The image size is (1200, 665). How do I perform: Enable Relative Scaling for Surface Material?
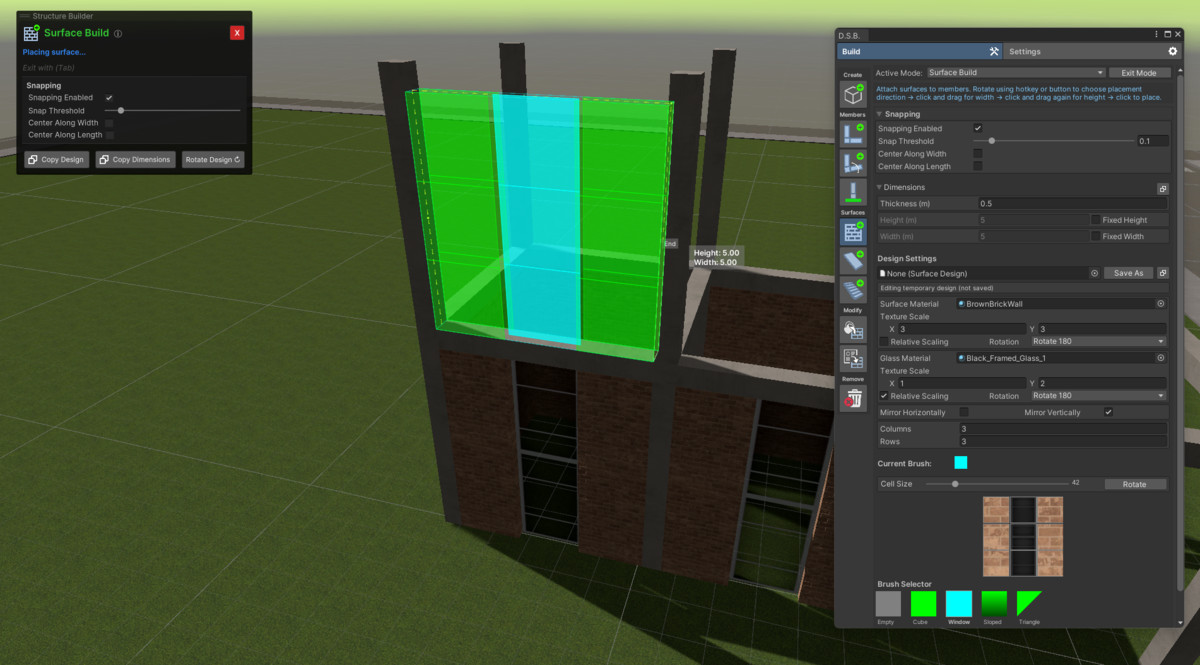[884, 342]
